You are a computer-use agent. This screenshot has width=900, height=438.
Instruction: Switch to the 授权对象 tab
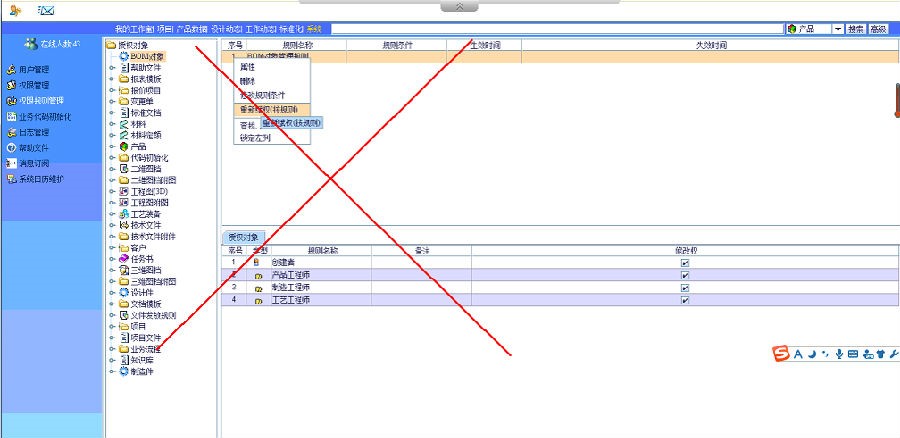(245, 237)
